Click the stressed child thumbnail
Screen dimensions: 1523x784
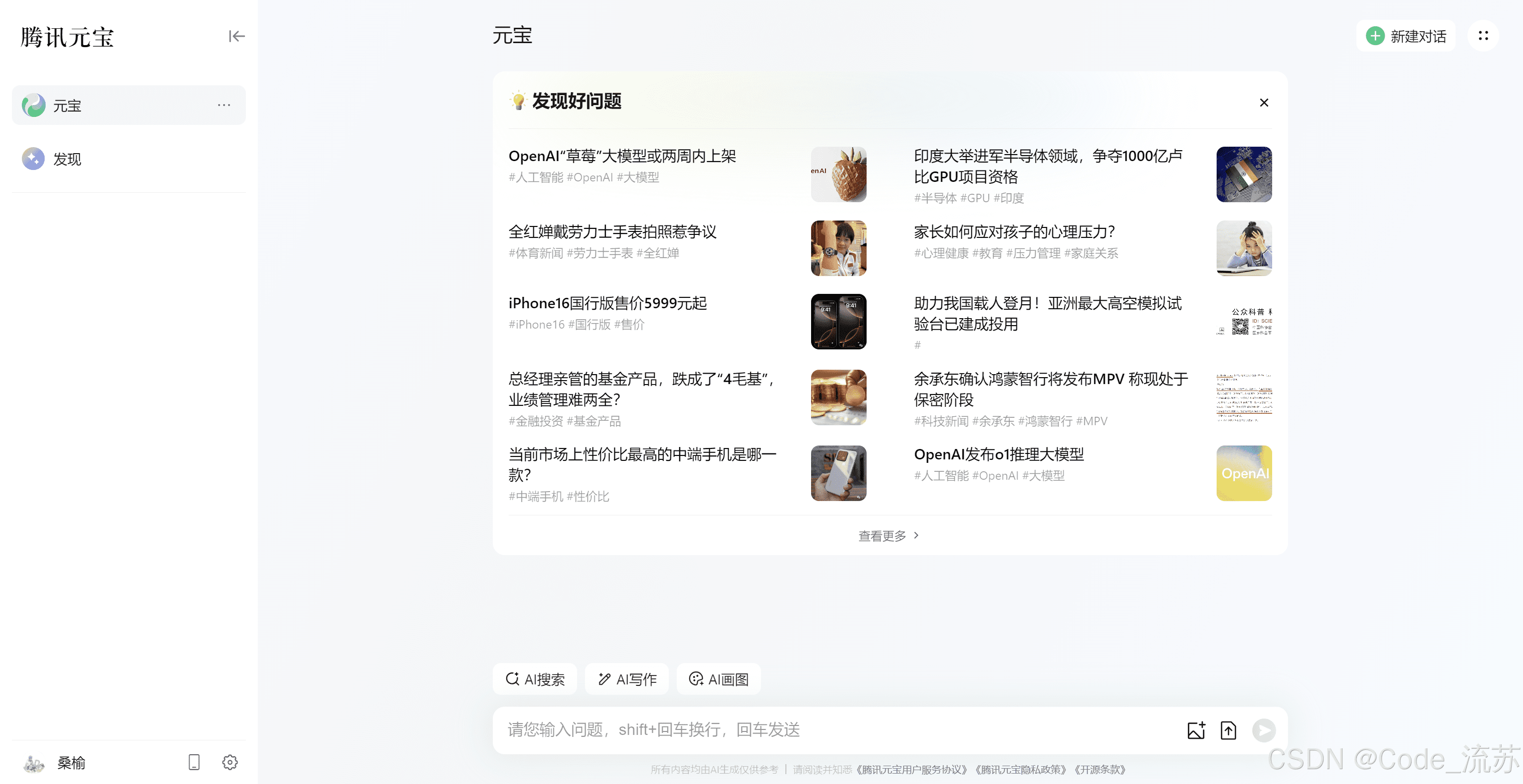(1244, 248)
